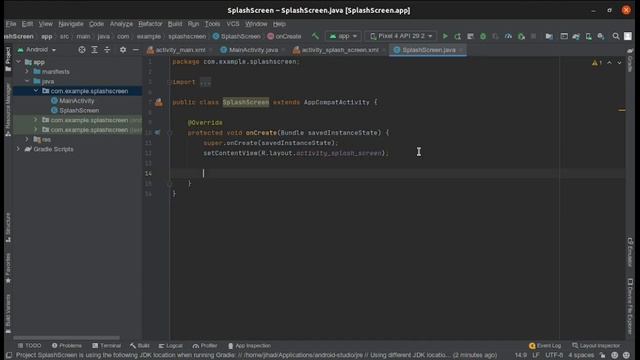The height and width of the screenshot is (360, 640).
Task: Open the Favorites sidebar tool window
Action: pyautogui.click(x=8, y=268)
